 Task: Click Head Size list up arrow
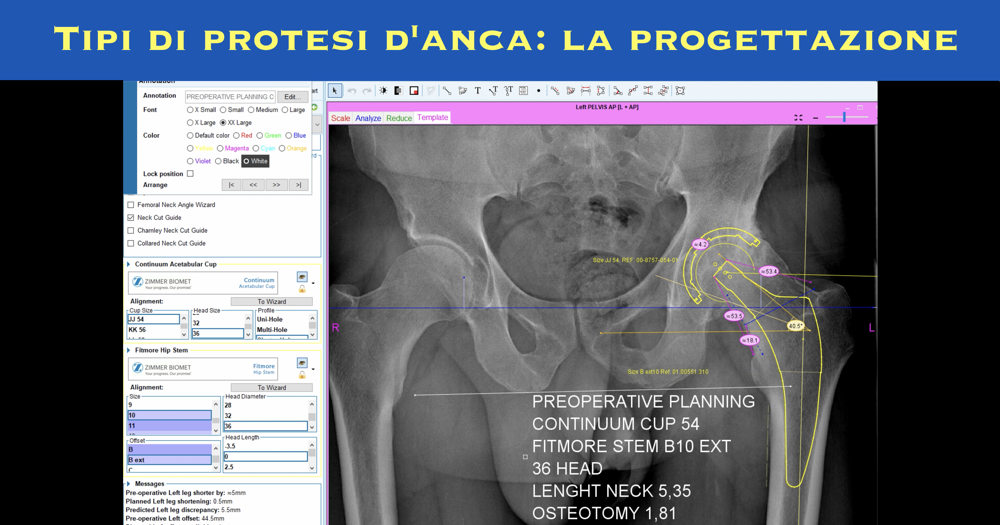[248, 318]
